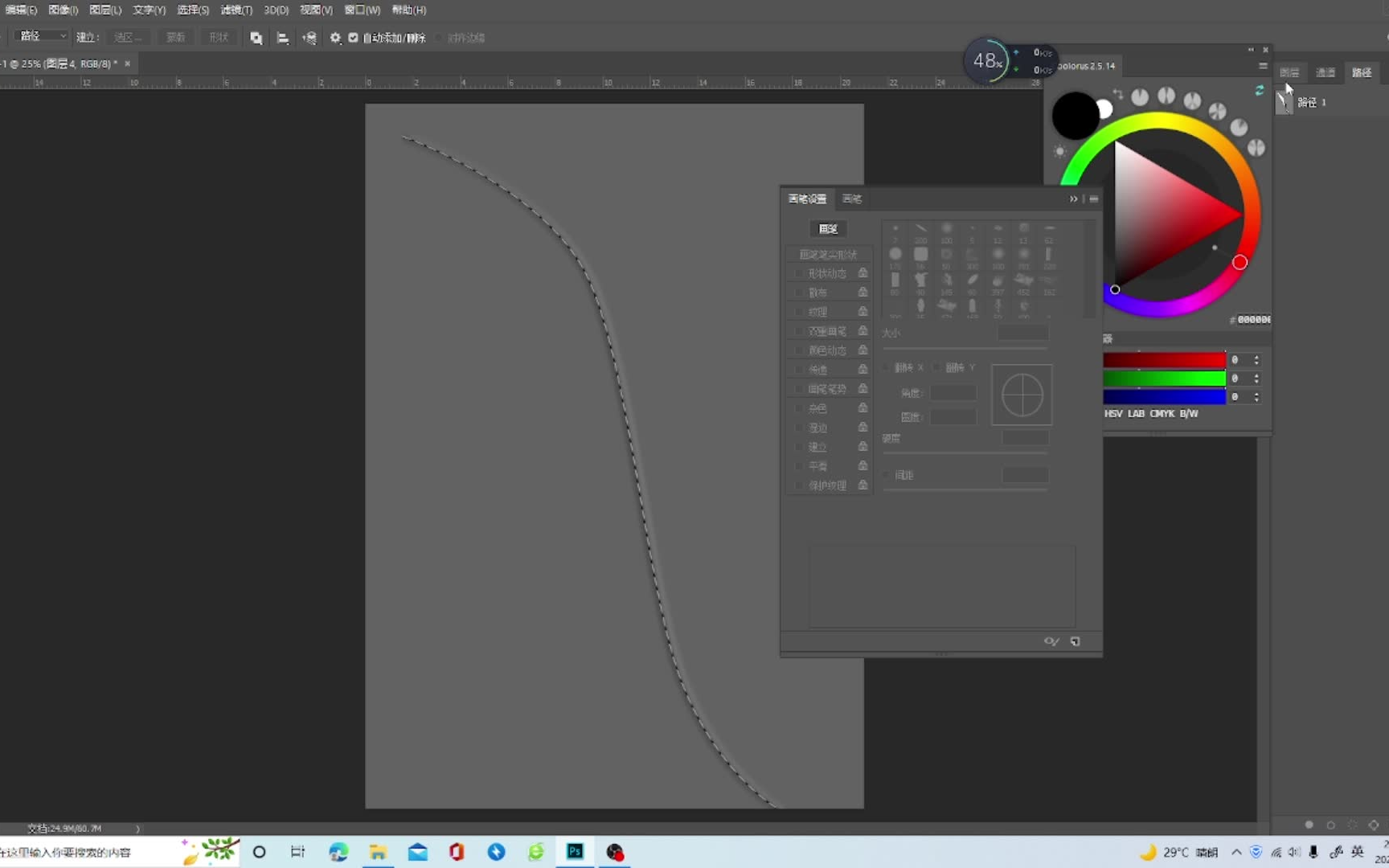
Task: Switch Coolorus sliders to HSV mode
Action: (x=1113, y=414)
